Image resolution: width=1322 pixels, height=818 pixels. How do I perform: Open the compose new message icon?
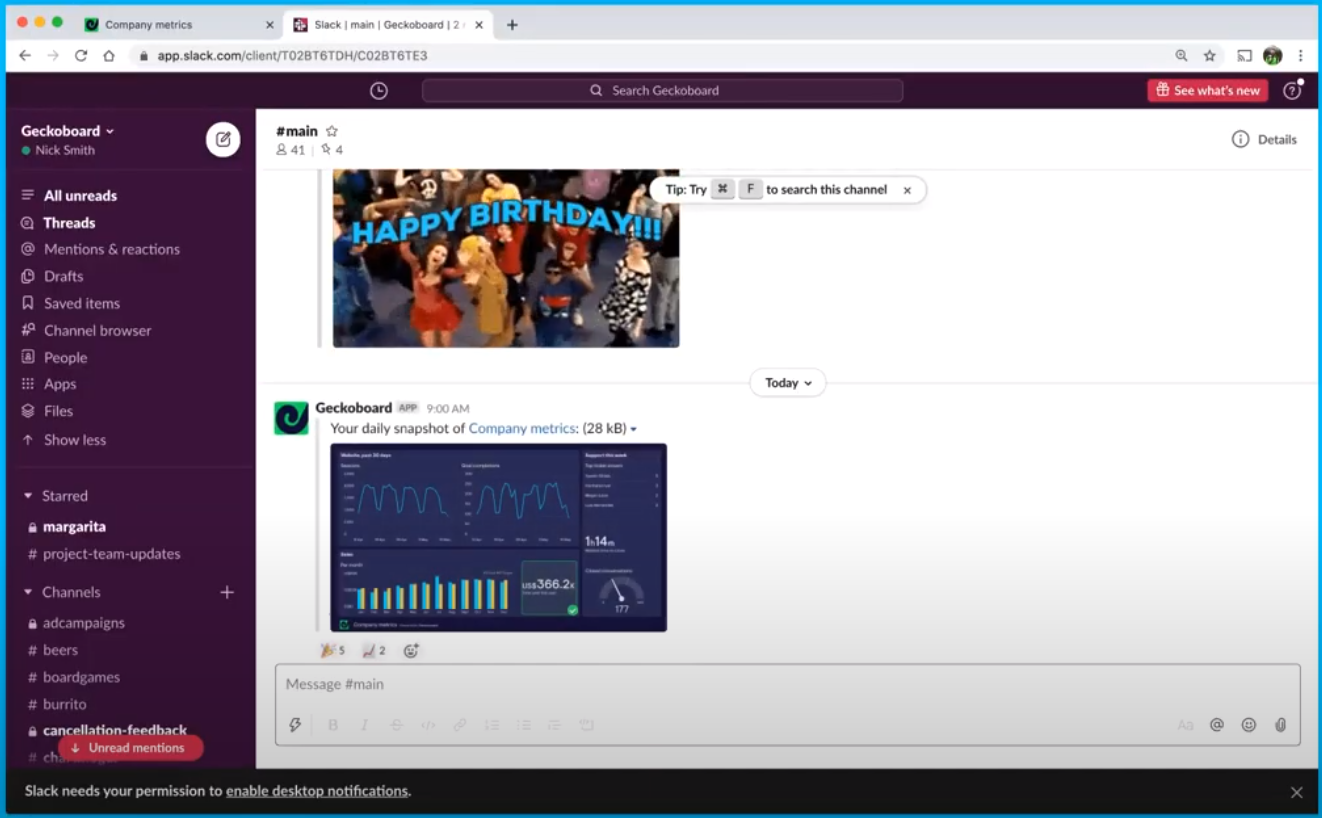click(223, 139)
